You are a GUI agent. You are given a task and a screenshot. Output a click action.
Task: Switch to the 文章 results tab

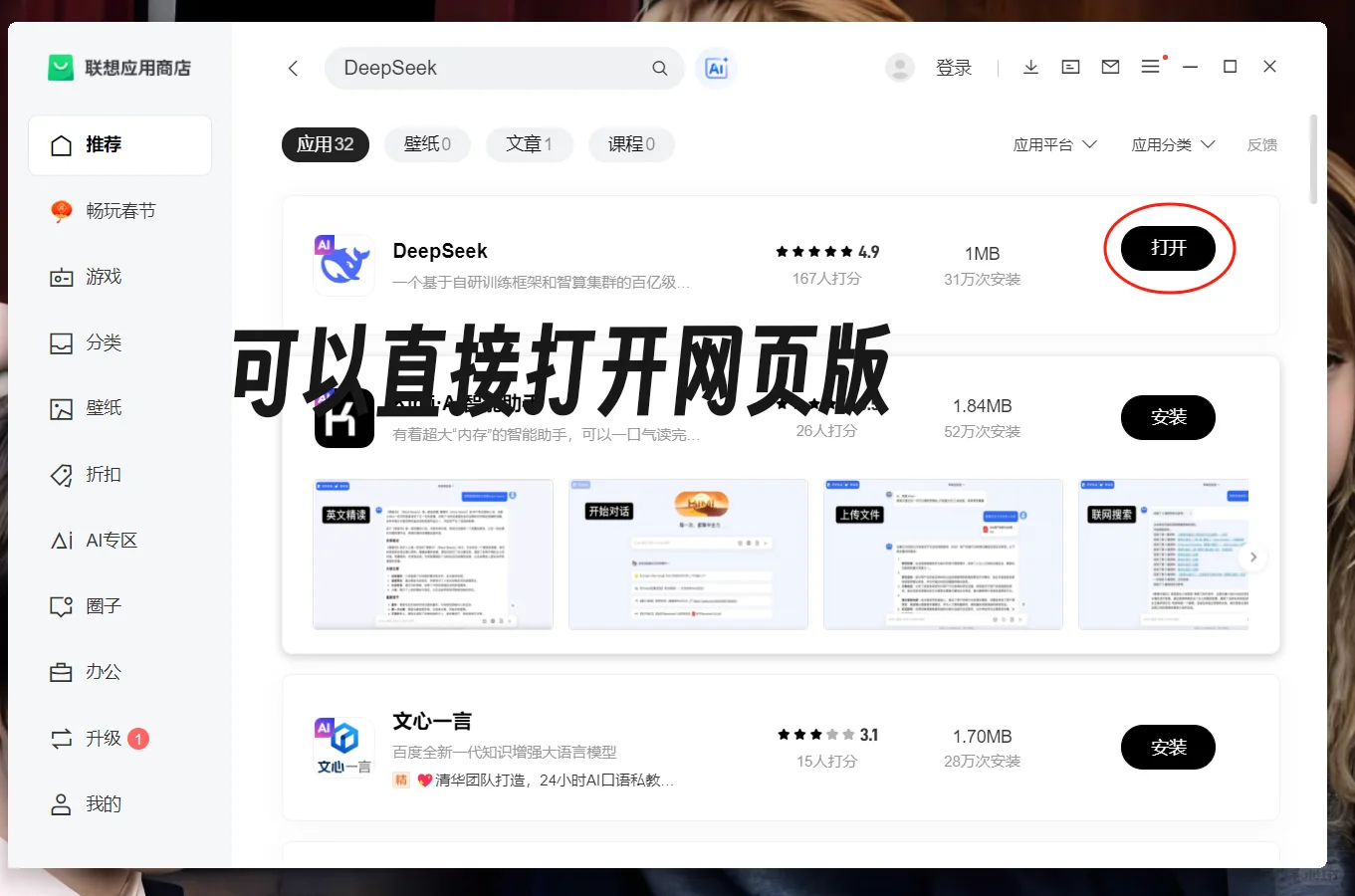pyautogui.click(x=529, y=144)
